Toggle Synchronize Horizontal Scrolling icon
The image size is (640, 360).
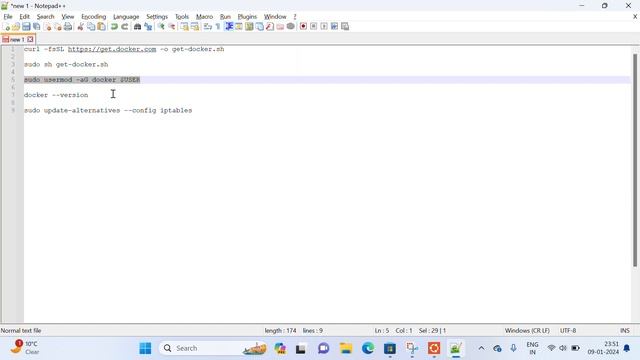coord(195,27)
